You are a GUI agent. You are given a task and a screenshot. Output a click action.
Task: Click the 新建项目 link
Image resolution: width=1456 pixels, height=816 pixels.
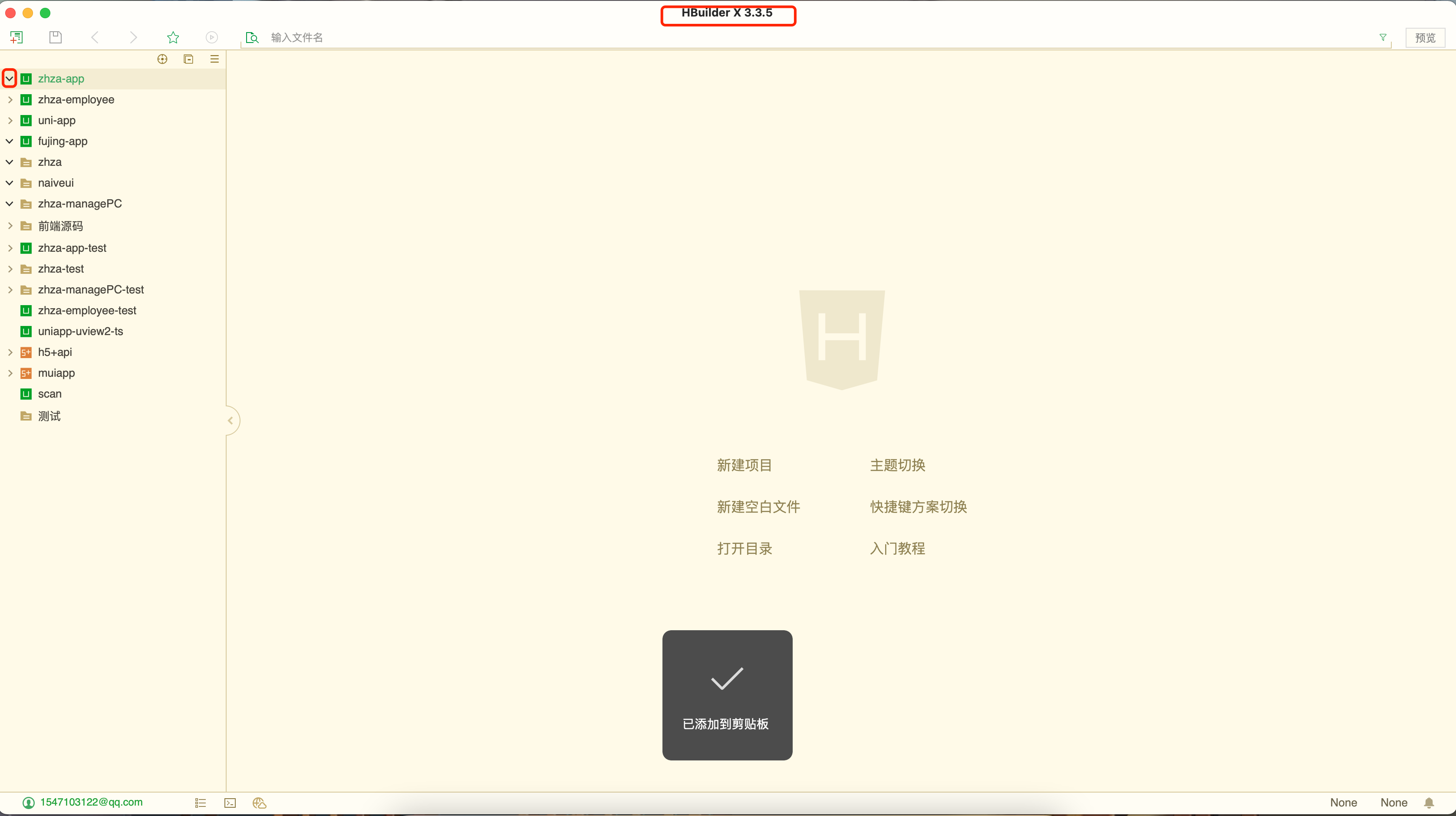point(744,465)
